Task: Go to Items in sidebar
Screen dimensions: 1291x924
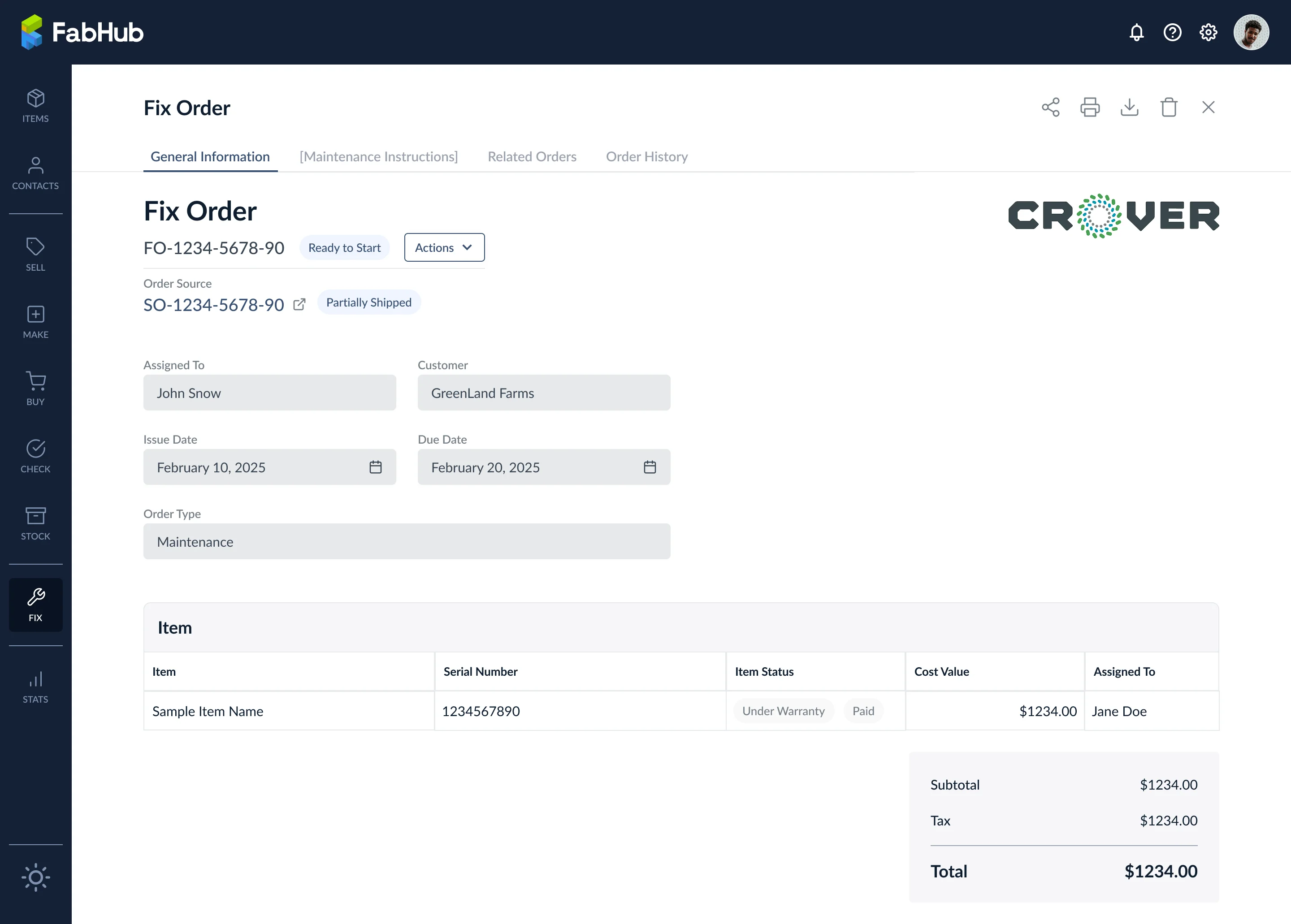Action: 35,106
